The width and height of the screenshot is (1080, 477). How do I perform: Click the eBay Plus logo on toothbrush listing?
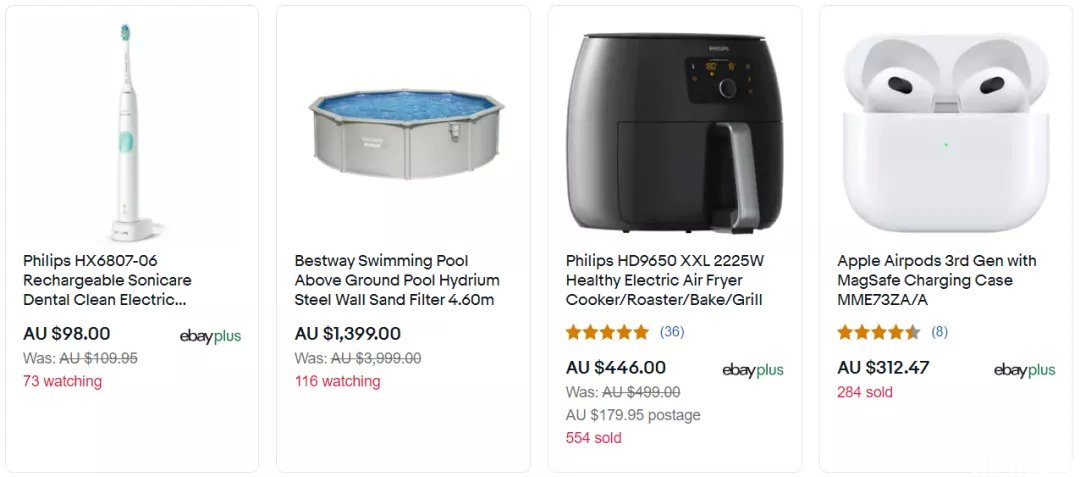tap(210, 337)
